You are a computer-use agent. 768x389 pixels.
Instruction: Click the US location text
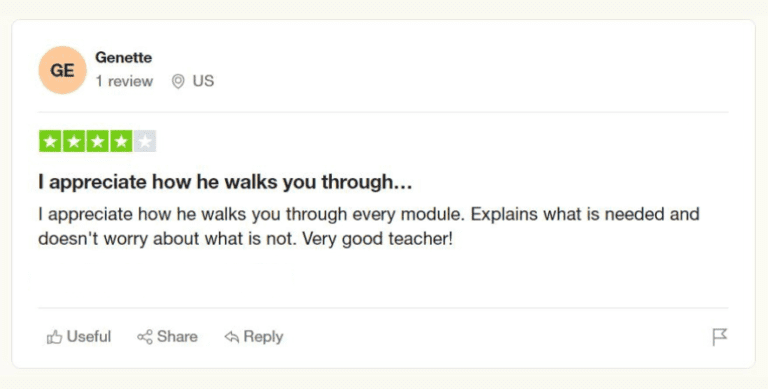[x=203, y=81]
